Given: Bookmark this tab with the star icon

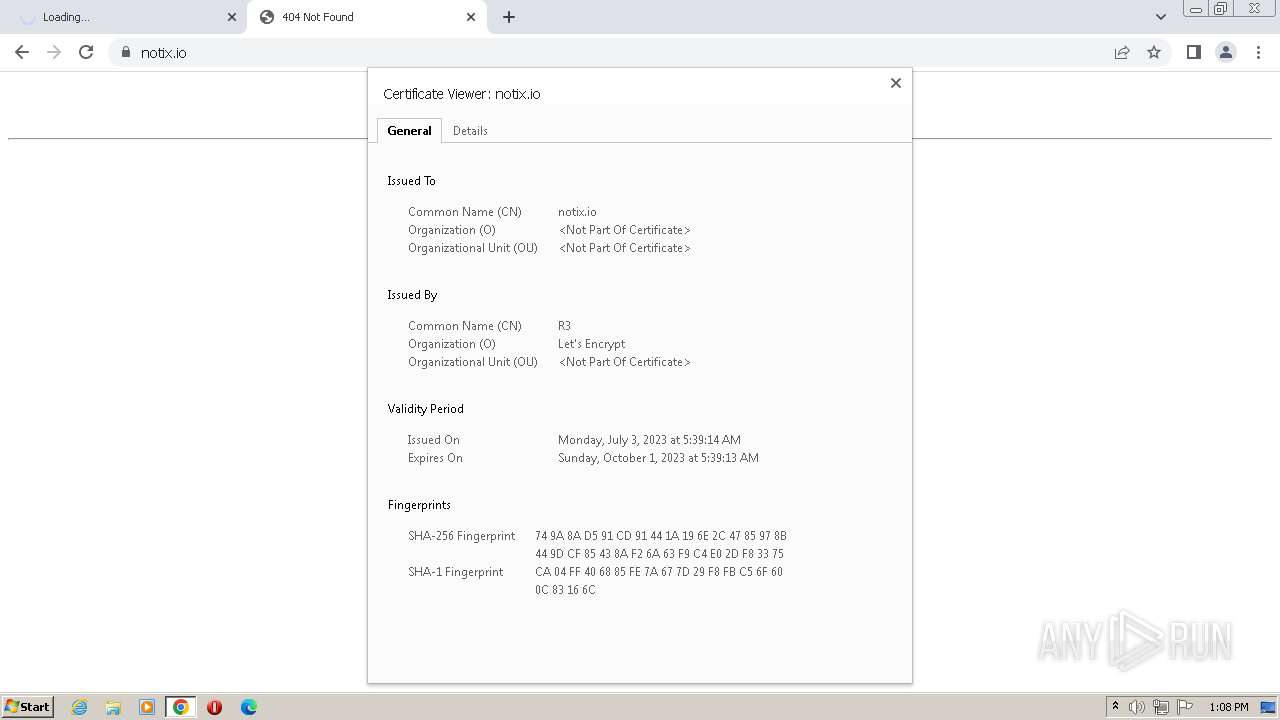Looking at the screenshot, I should [x=1154, y=52].
